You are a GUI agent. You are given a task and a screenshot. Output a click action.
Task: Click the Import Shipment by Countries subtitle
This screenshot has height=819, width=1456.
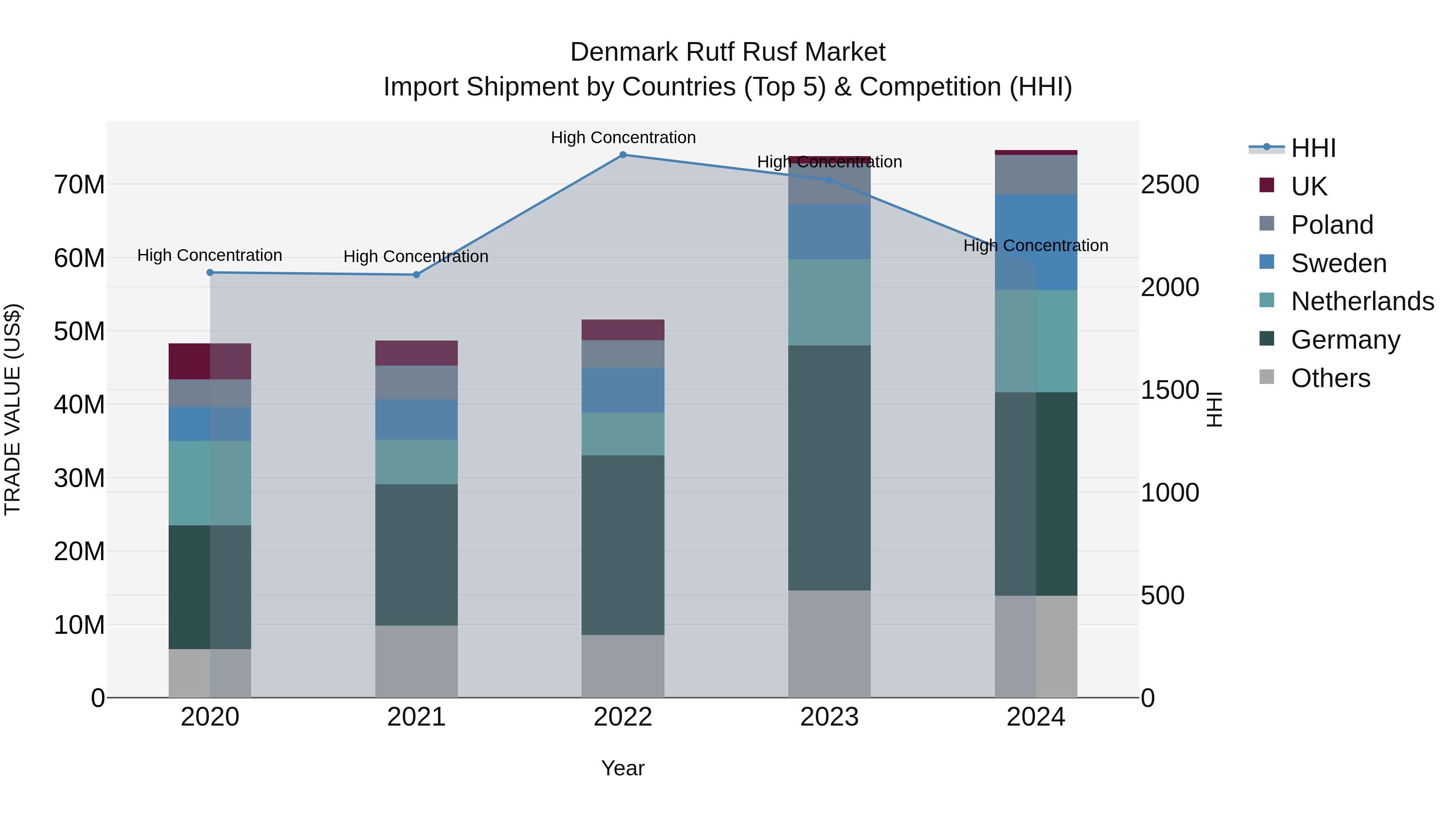728,87
